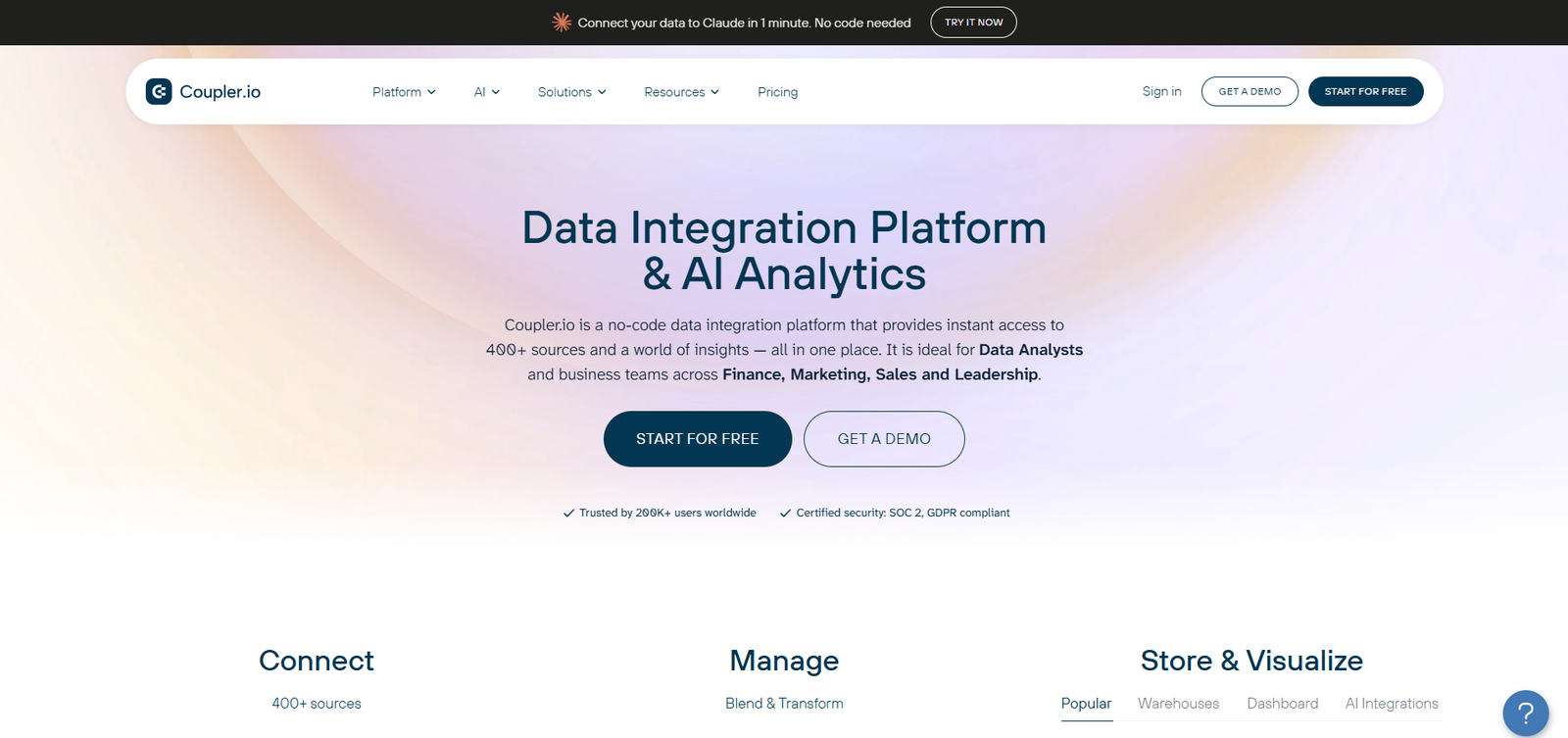Screen dimensions: 1568x738
Task: Click "Trusted by 200K+ users worldwide" text
Action: 667,513
